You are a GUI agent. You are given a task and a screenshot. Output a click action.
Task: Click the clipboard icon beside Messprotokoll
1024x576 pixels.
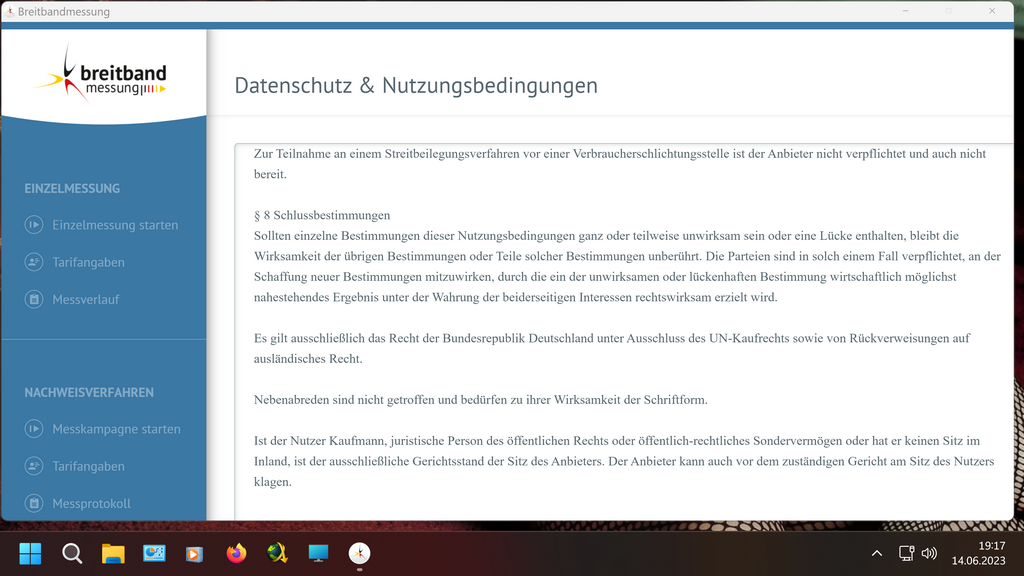pos(34,503)
